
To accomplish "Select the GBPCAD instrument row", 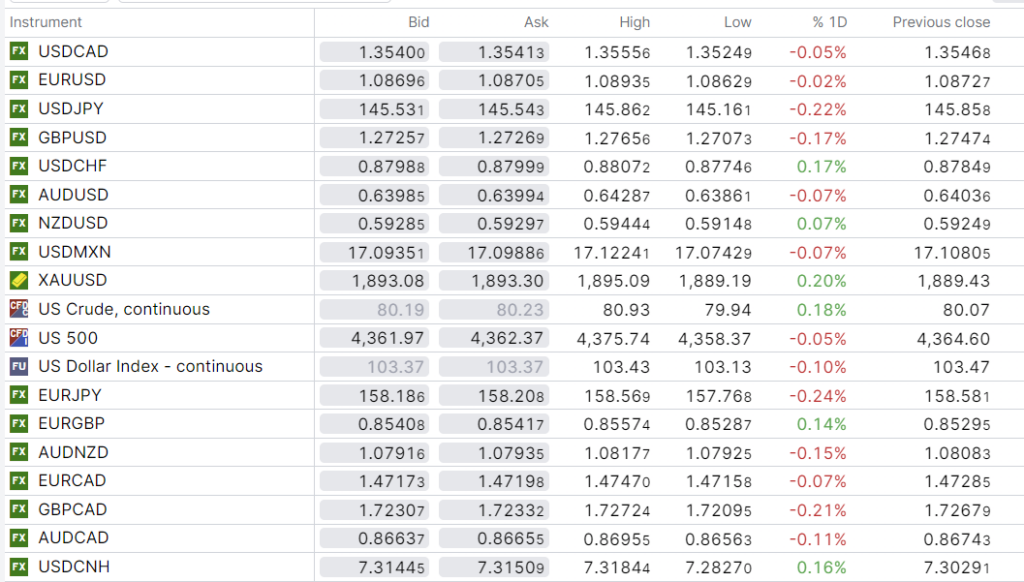I will pyautogui.click(x=72, y=509).
